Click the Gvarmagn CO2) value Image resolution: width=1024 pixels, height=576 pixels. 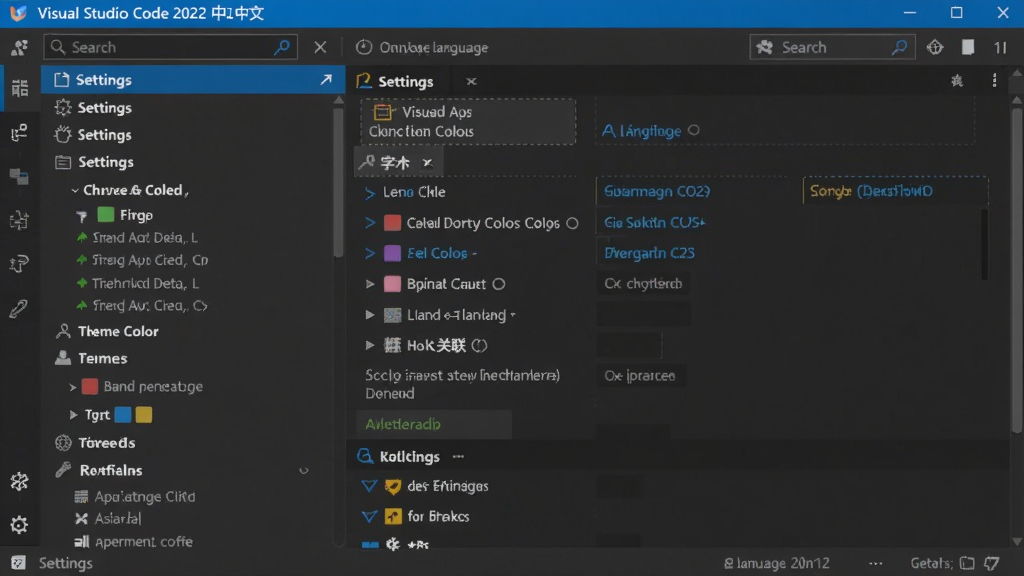(657, 191)
